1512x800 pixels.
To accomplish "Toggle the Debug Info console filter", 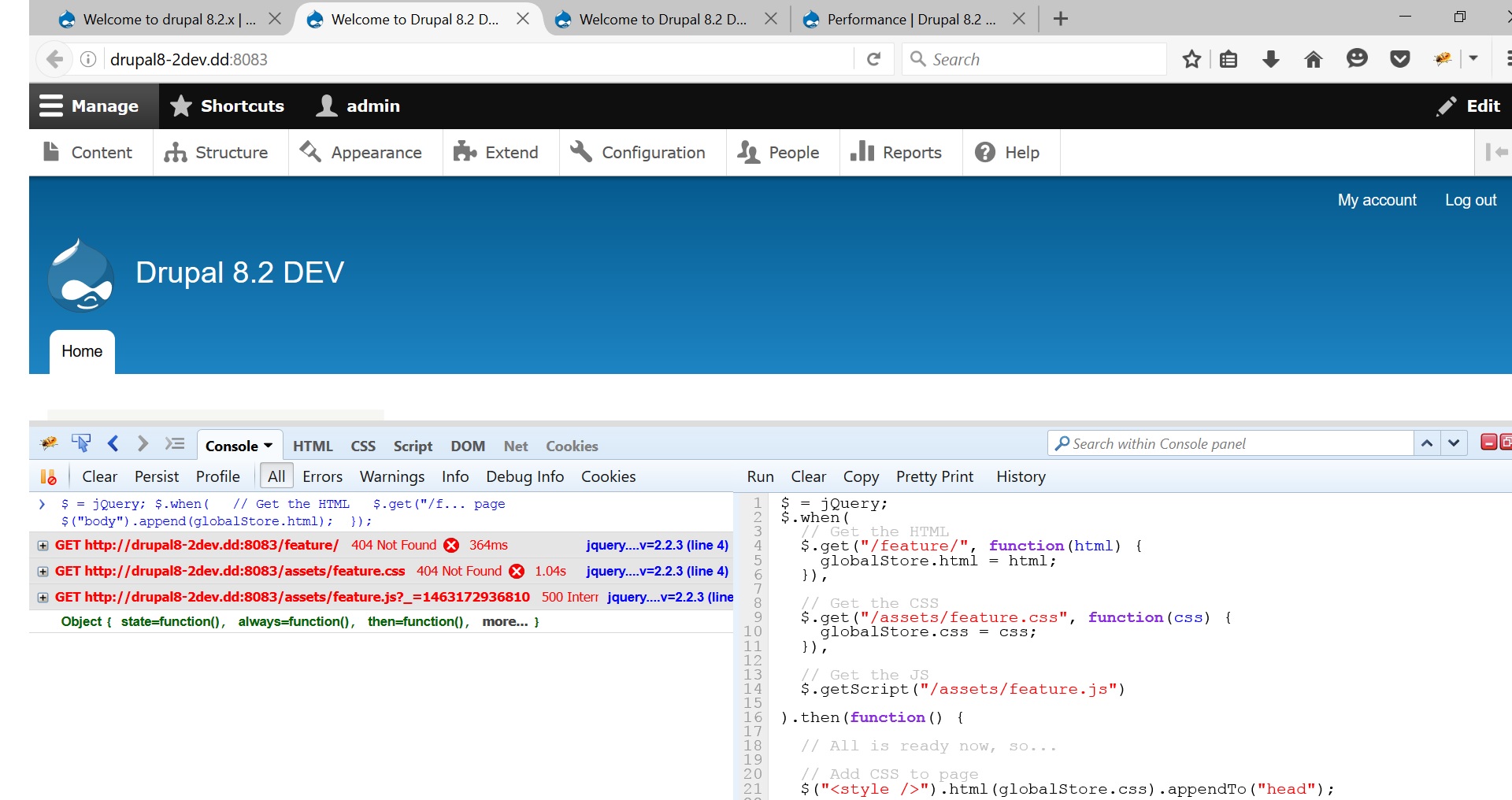I will tap(524, 476).
